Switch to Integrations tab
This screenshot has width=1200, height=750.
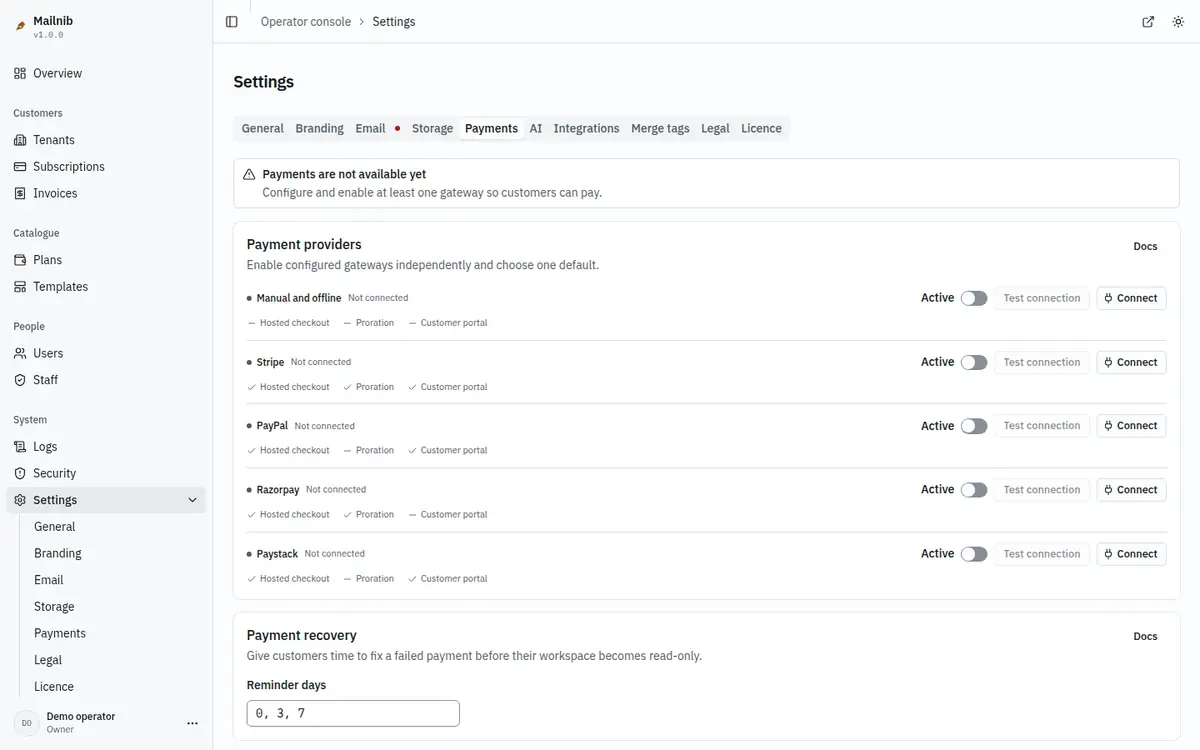pos(586,128)
